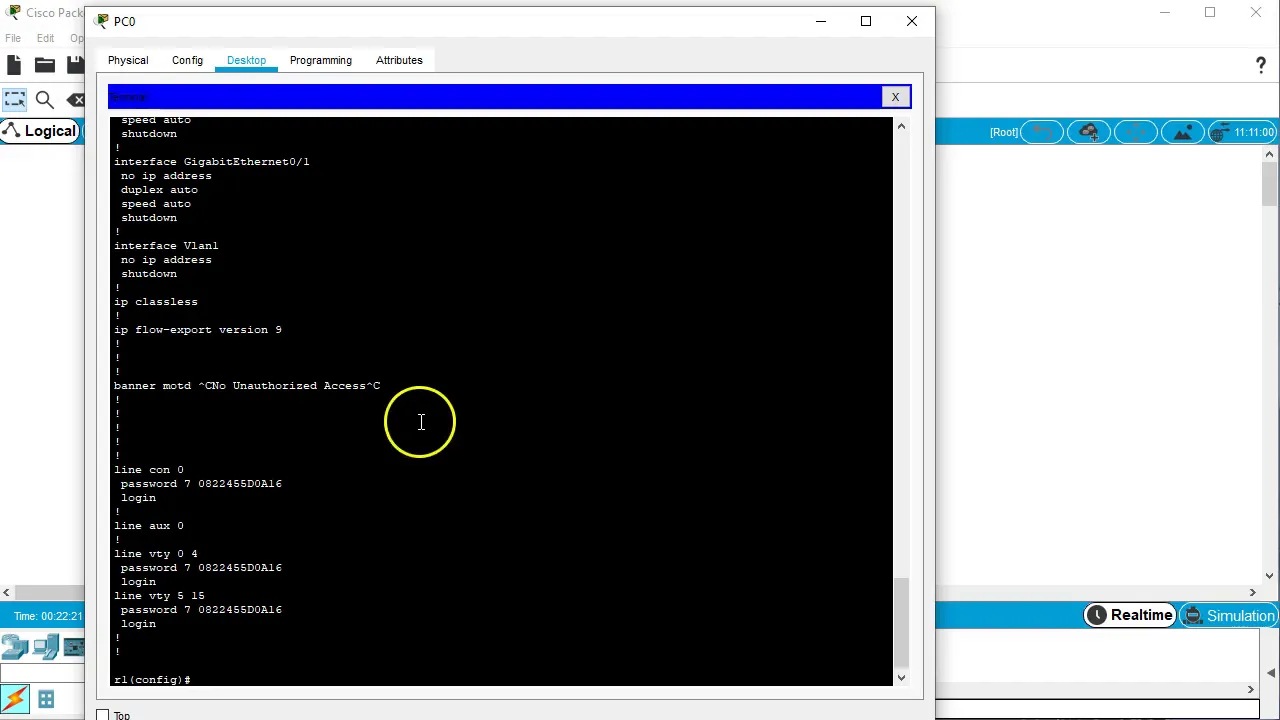The image size is (1280, 720).
Task: Click 'line vty 5 15' text in terminal
Action: [159, 596]
